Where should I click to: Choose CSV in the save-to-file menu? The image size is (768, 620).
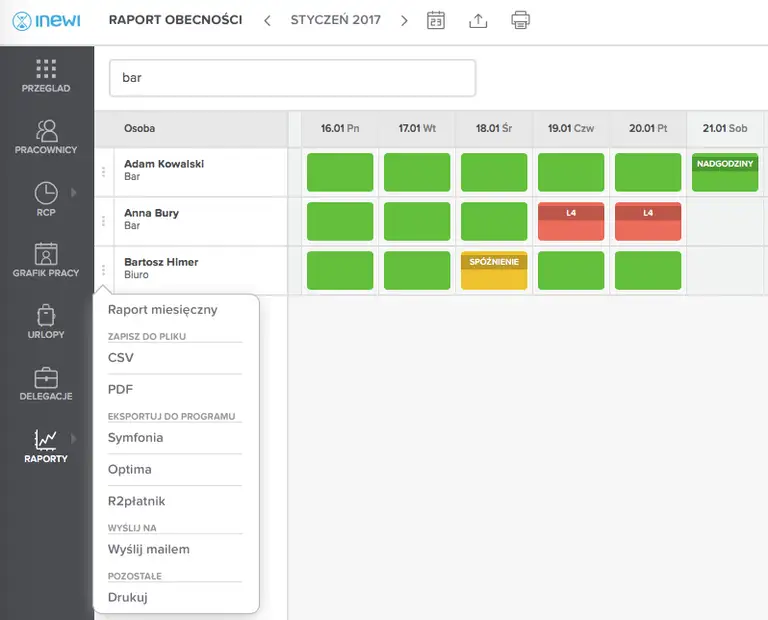click(x=121, y=358)
